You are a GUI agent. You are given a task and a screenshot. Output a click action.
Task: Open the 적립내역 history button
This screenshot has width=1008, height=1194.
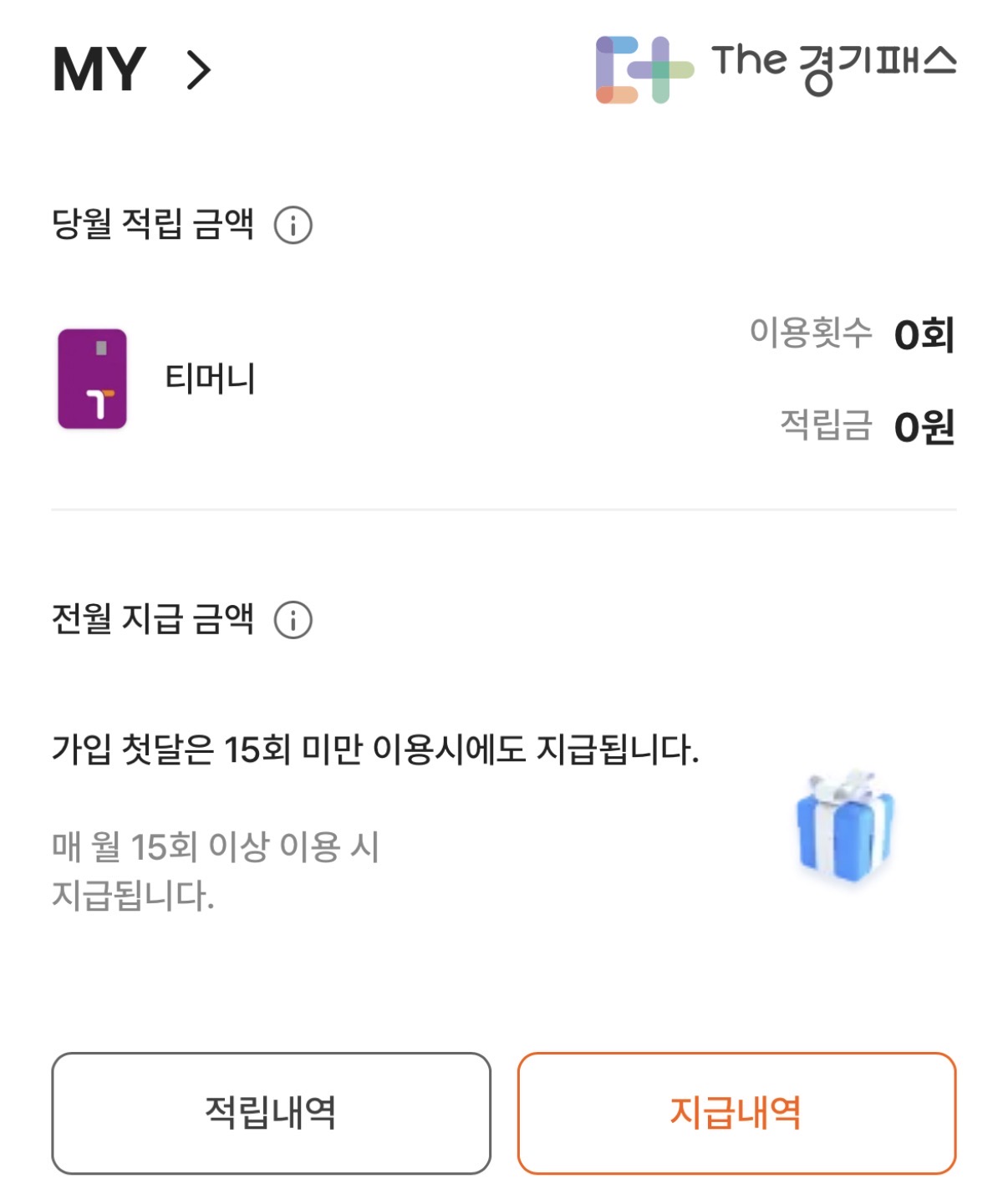click(x=271, y=1113)
